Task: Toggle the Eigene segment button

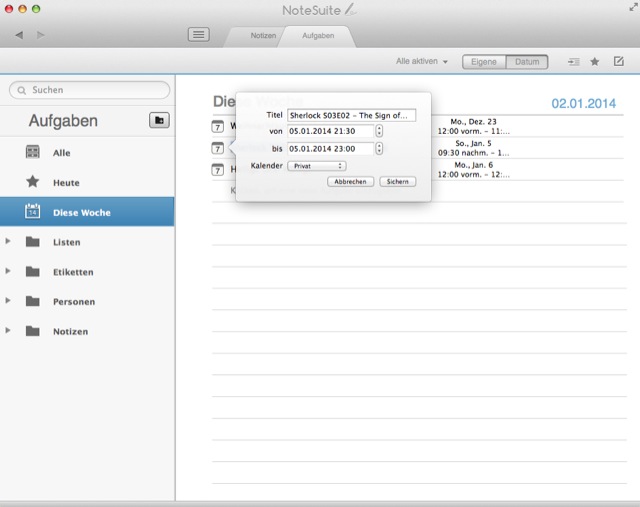Action: (484, 62)
